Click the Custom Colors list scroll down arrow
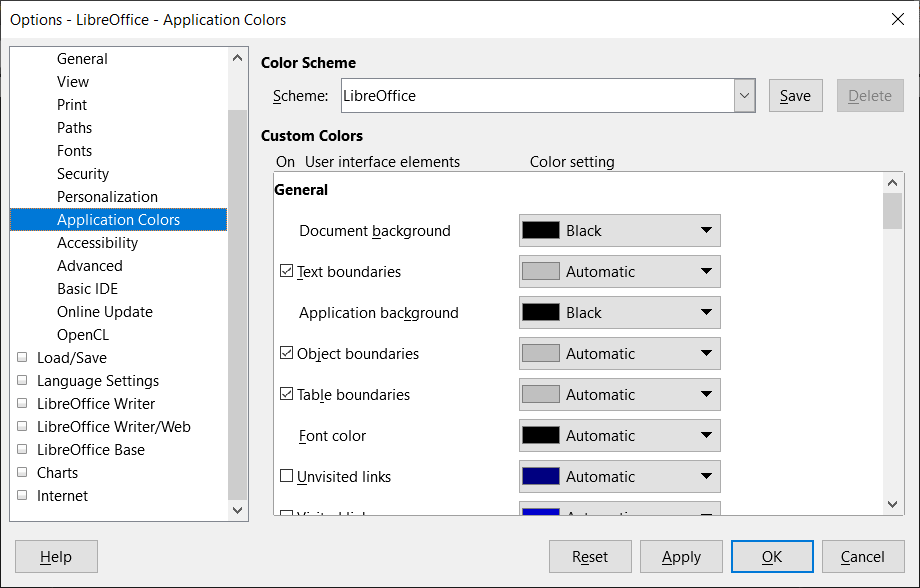This screenshot has width=920, height=588. 892,504
